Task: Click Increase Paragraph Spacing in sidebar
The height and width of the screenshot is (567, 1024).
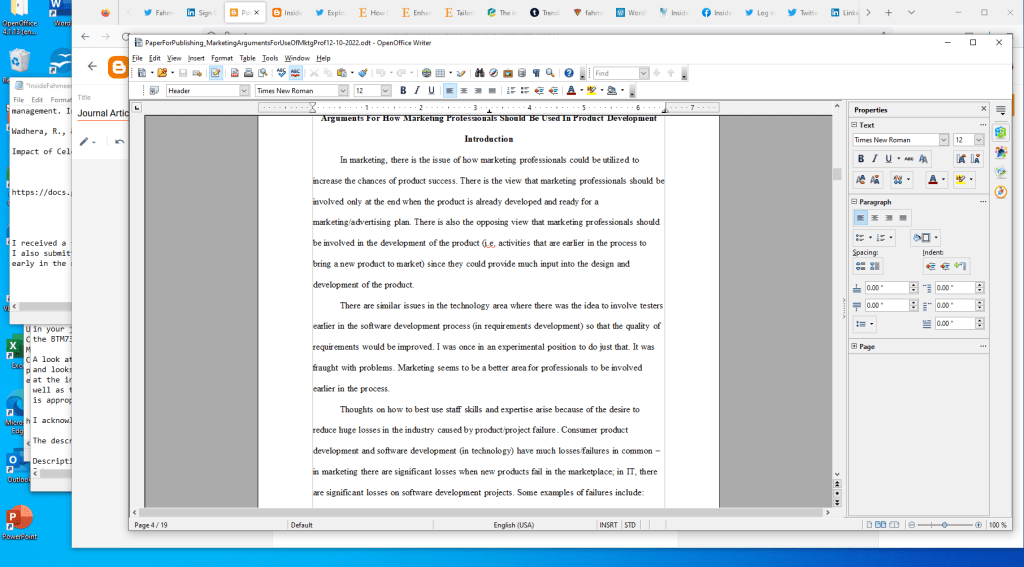Action: coord(861,266)
